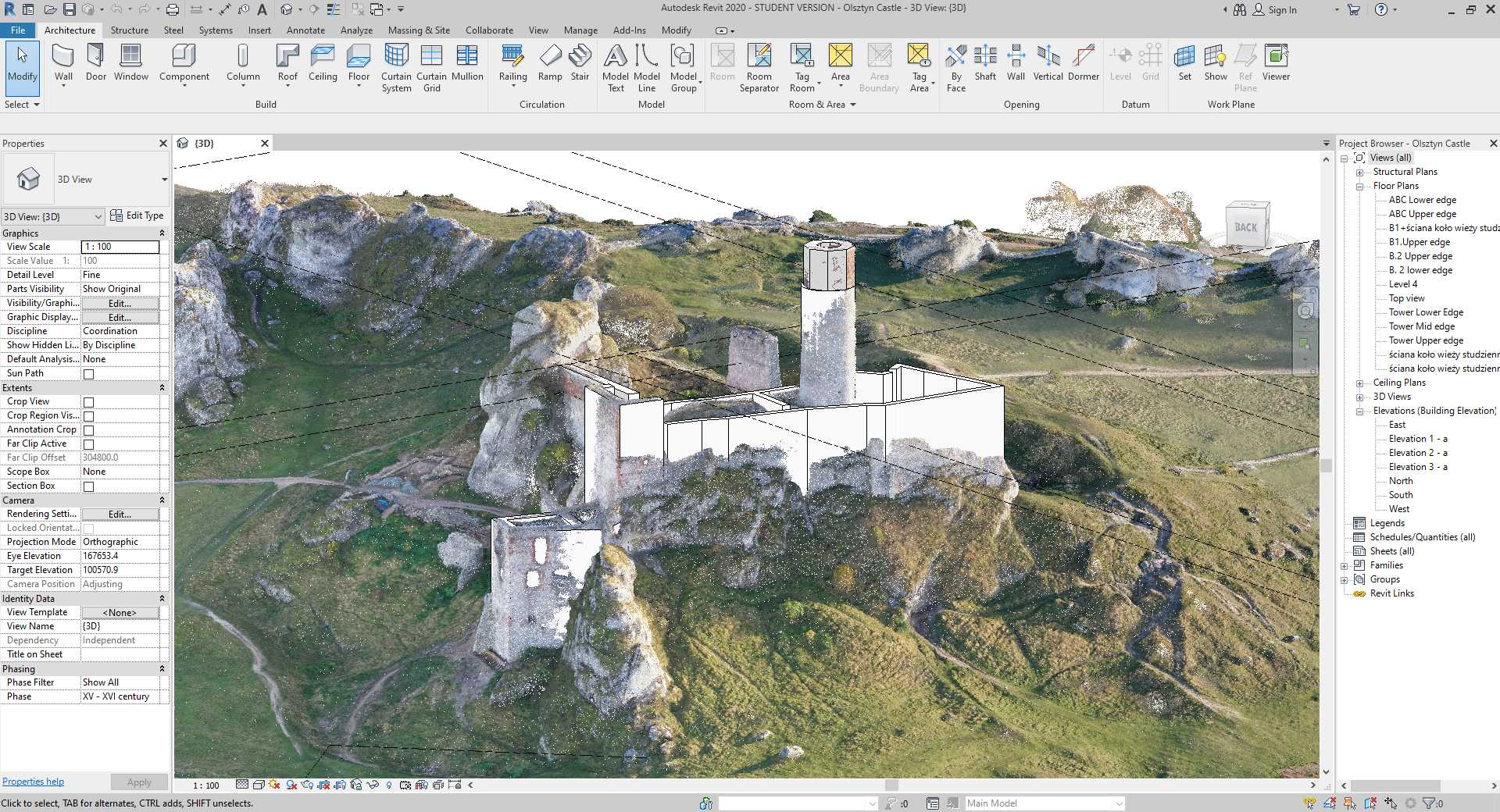Open the 3D View instance selector dropdown
The height and width of the screenshot is (812, 1500).
52,216
